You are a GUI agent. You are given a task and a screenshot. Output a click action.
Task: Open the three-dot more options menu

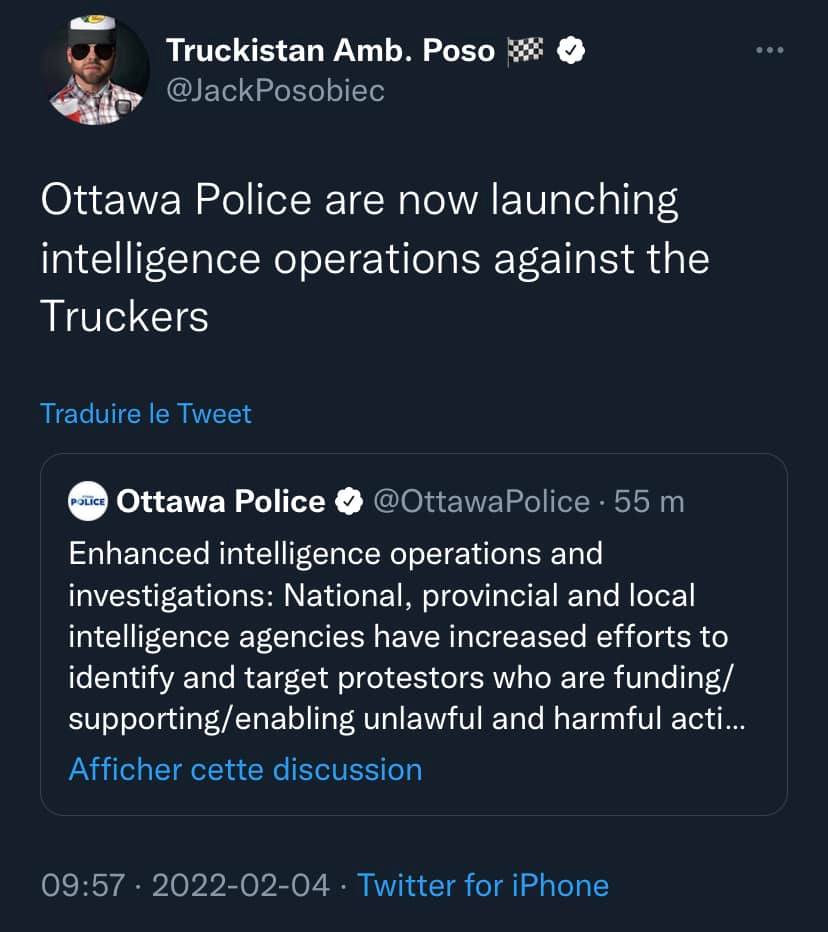coord(770,50)
